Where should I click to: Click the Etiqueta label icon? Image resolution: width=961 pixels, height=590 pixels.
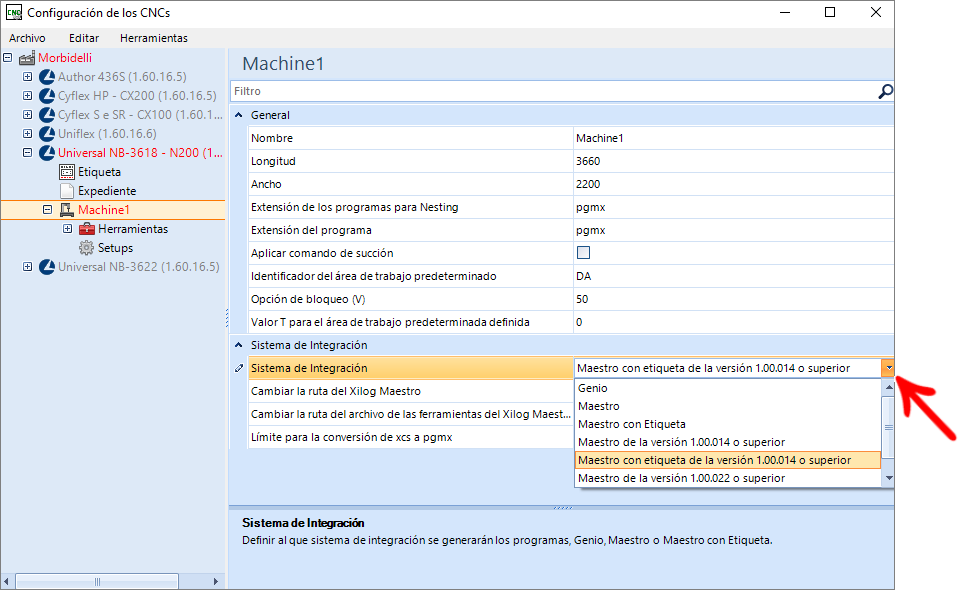pos(67,172)
